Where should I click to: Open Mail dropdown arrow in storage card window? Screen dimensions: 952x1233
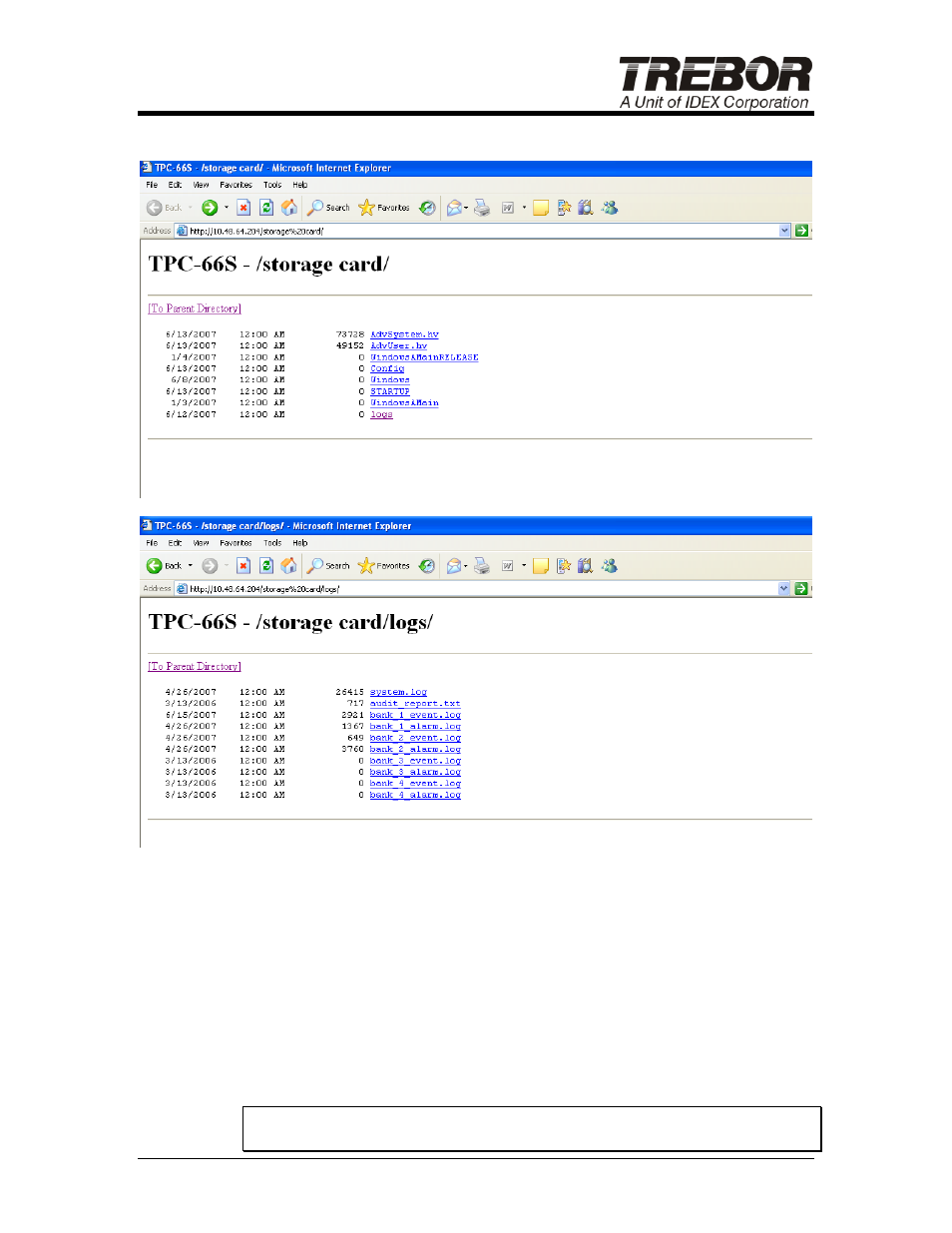point(466,208)
